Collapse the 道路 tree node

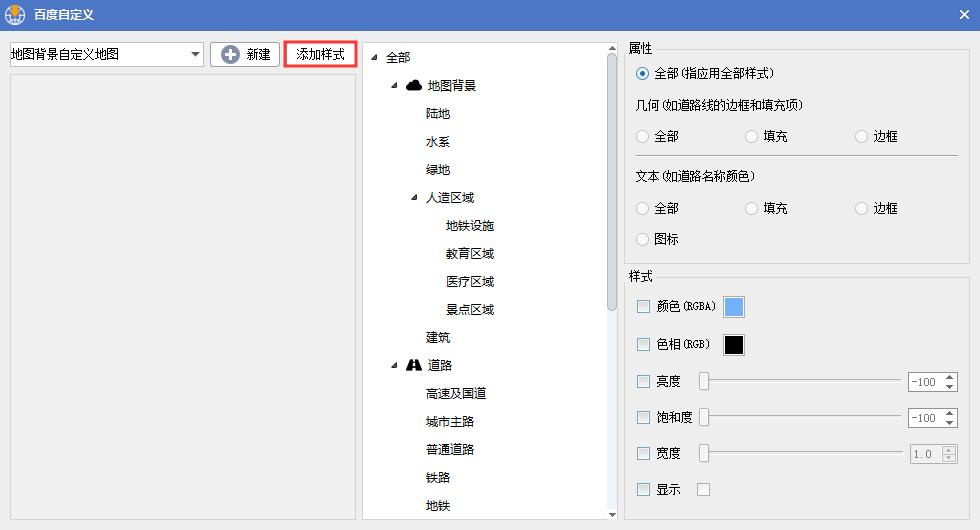(394, 365)
